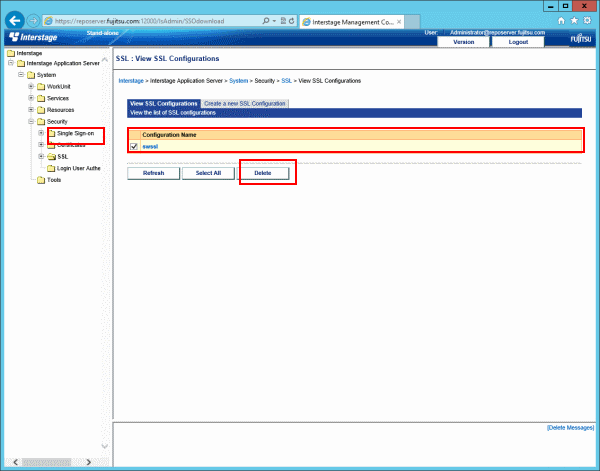Collapse the System tree node
600x471 pixels.
(x=21, y=75)
